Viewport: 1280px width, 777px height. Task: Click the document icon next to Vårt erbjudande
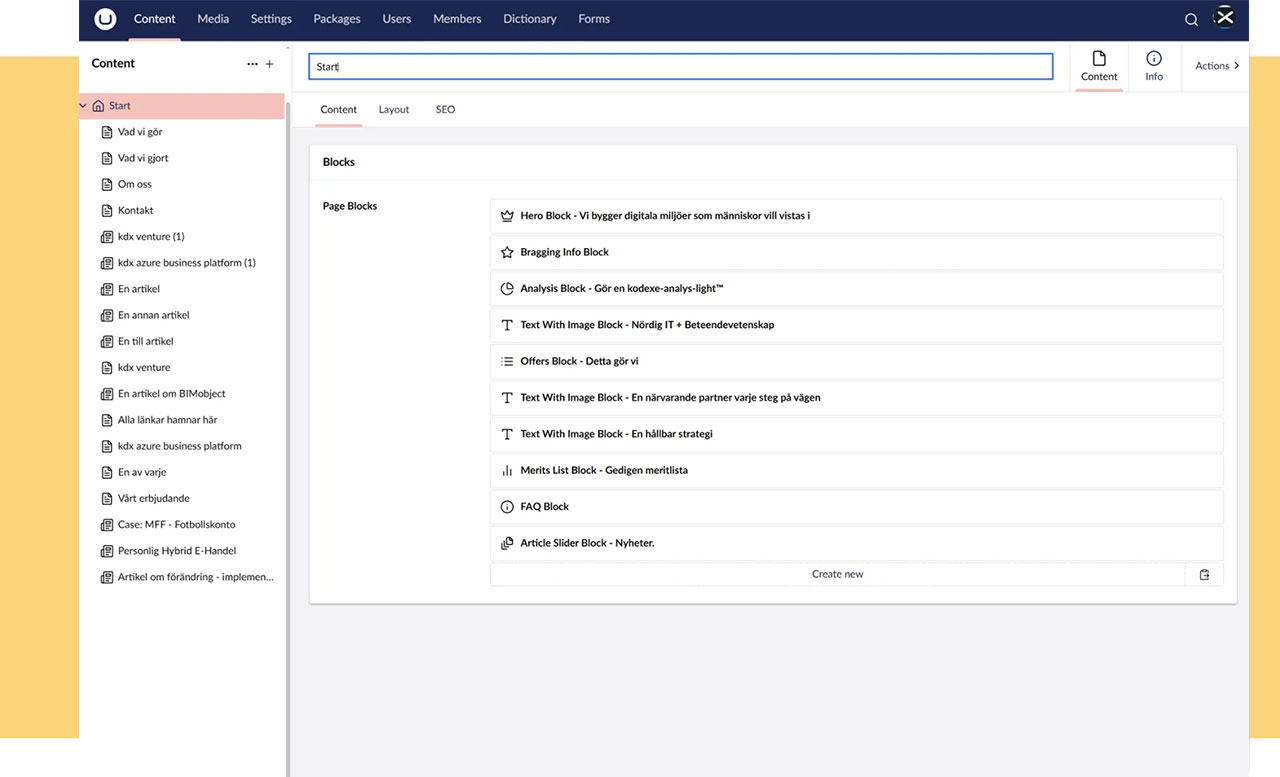click(x=107, y=499)
